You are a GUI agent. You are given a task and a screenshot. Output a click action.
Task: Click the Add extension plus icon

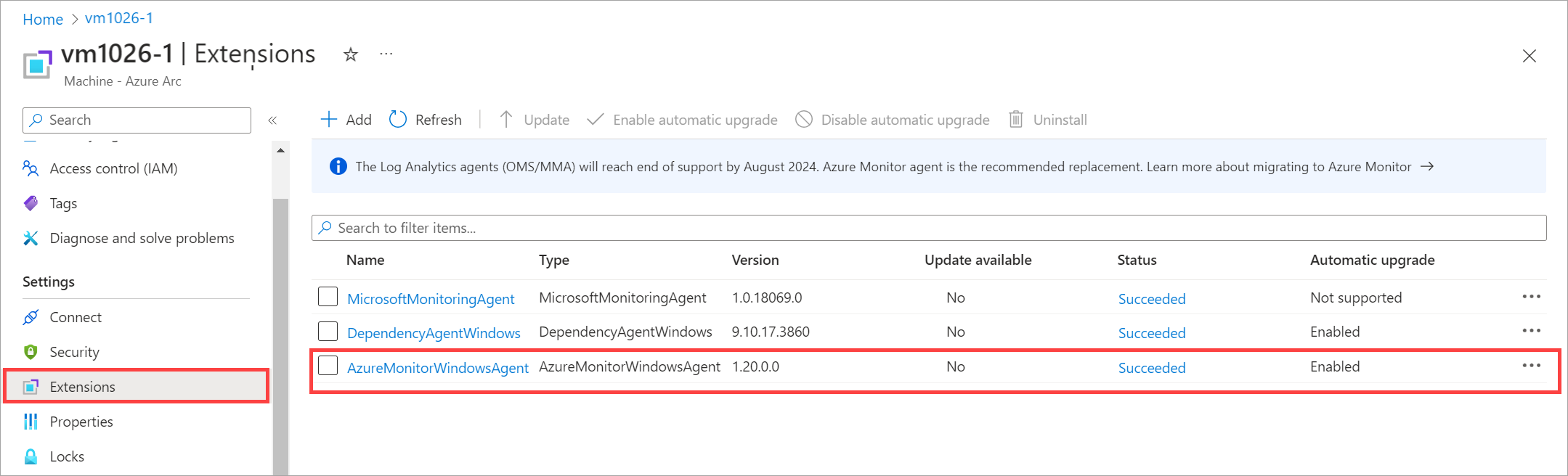tap(329, 120)
